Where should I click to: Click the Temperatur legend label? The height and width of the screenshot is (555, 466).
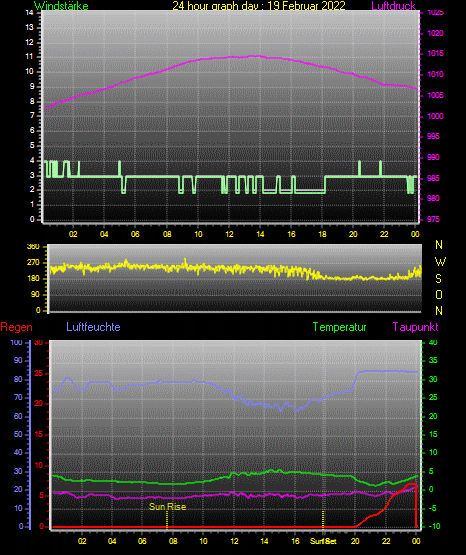[339, 326]
